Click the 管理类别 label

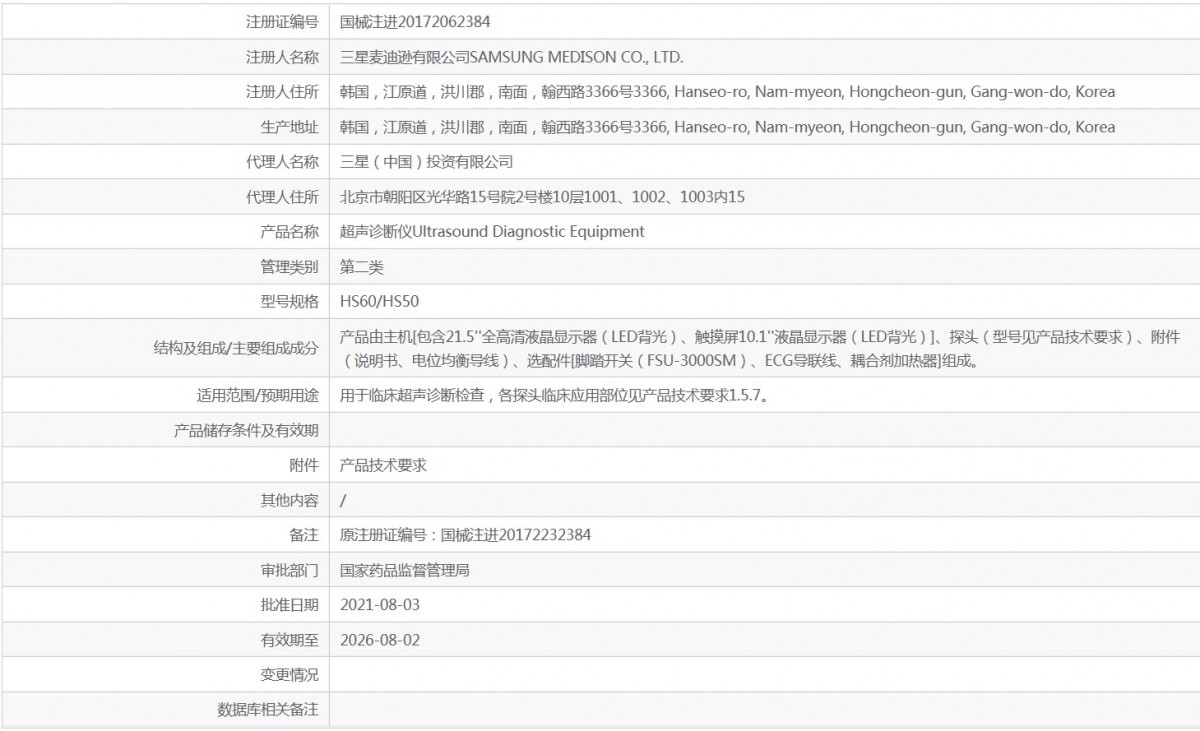(x=289, y=267)
